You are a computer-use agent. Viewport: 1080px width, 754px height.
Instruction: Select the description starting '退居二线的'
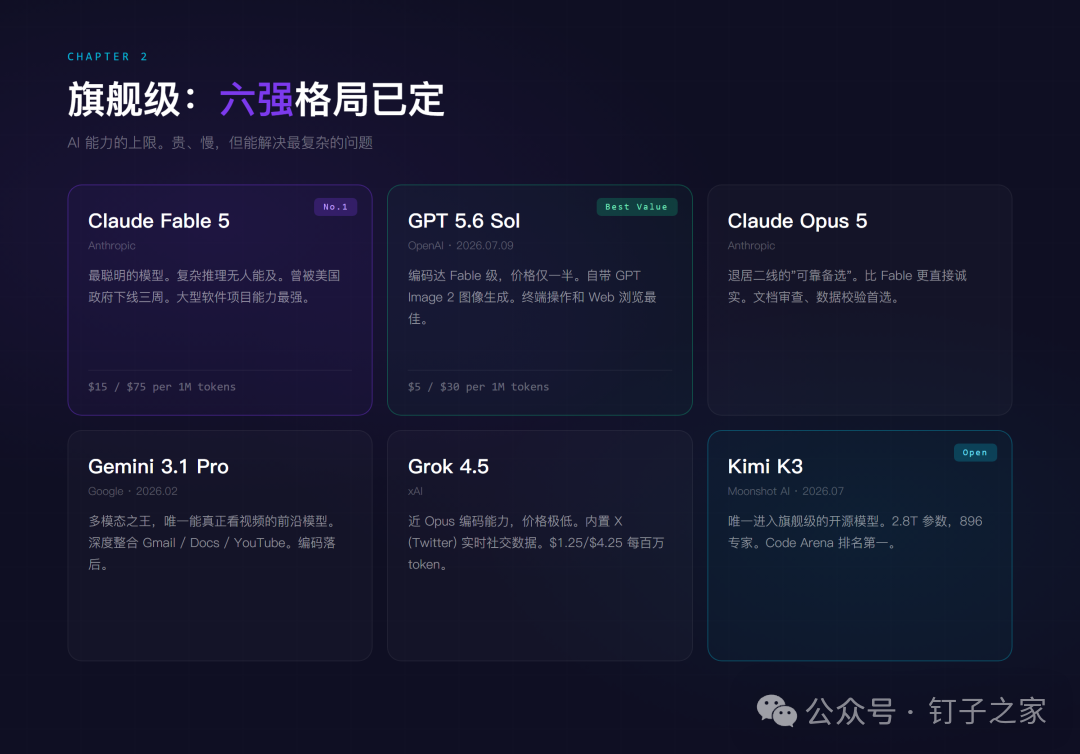coord(847,286)
